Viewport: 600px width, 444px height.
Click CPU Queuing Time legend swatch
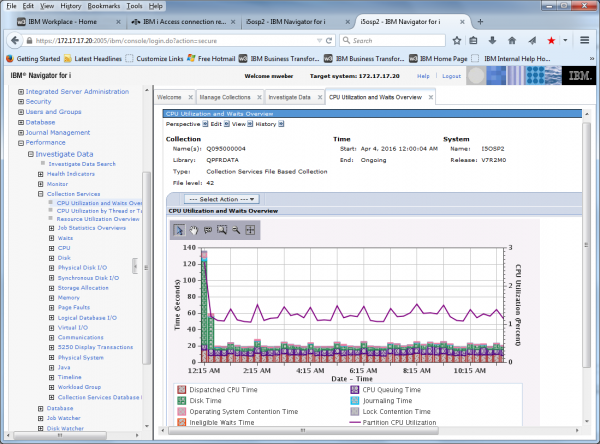coord(355,390)
